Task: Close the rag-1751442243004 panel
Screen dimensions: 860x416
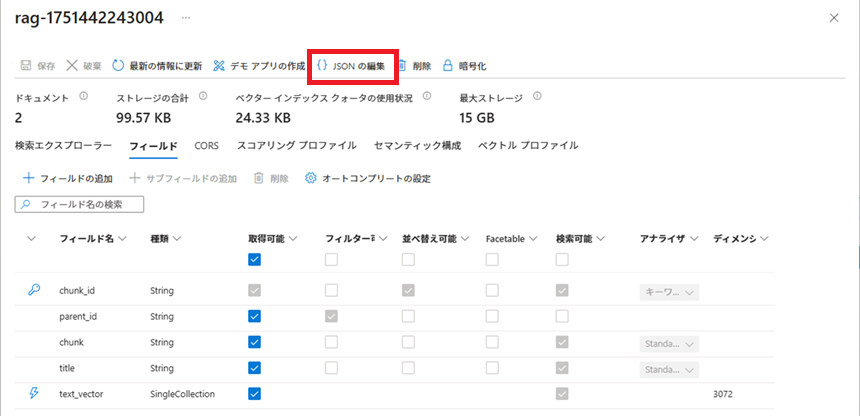Action: click(834, 18)
